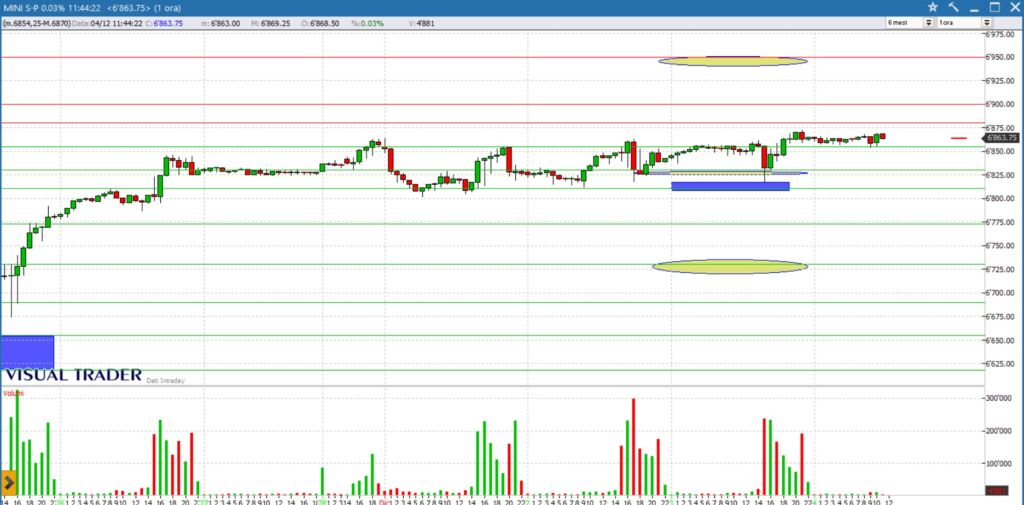This screenshot has width=1024, height=505.
Task: Maximize the MINI S-P chart window
Action: 995,7
